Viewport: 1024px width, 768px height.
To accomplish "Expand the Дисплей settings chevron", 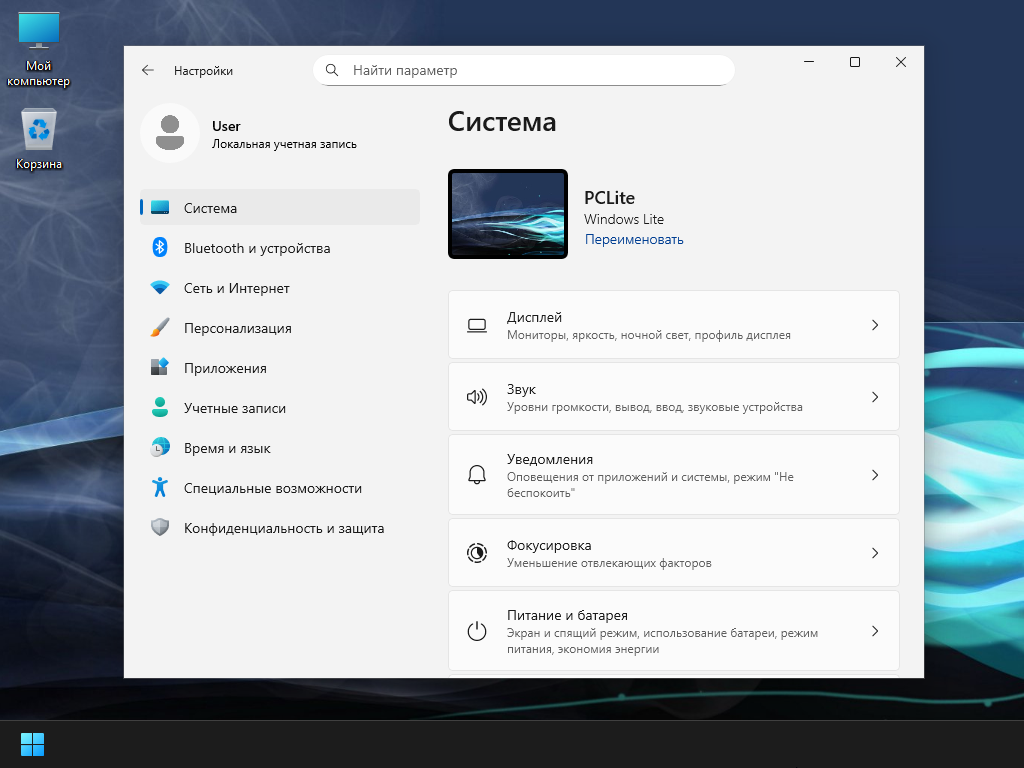I will tap(875, 325).
